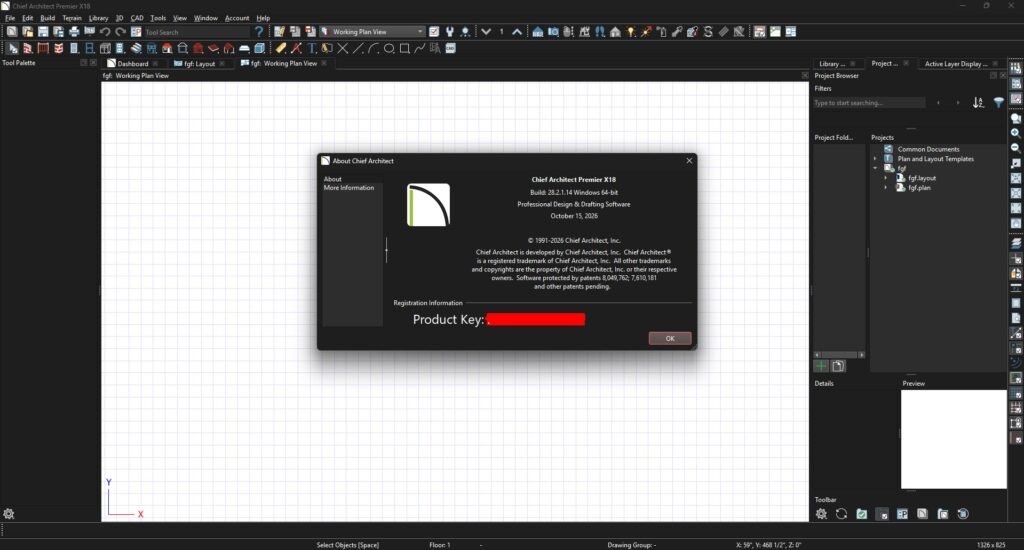This screenshot has height=550, width=1024.
Task: Click the Tool Search input field
Action: coord(196,32)
